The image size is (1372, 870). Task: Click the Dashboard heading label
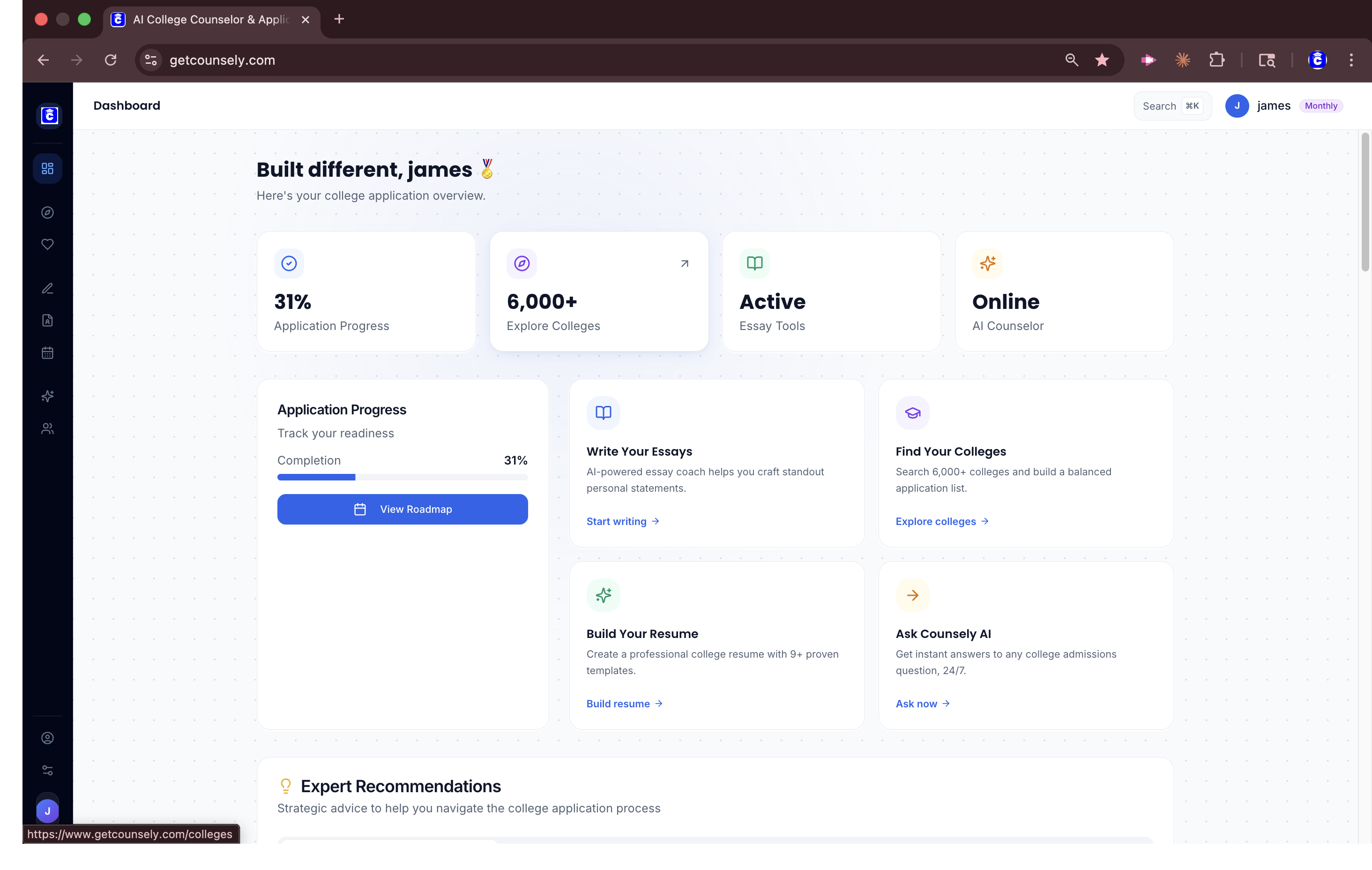[127, 105]
